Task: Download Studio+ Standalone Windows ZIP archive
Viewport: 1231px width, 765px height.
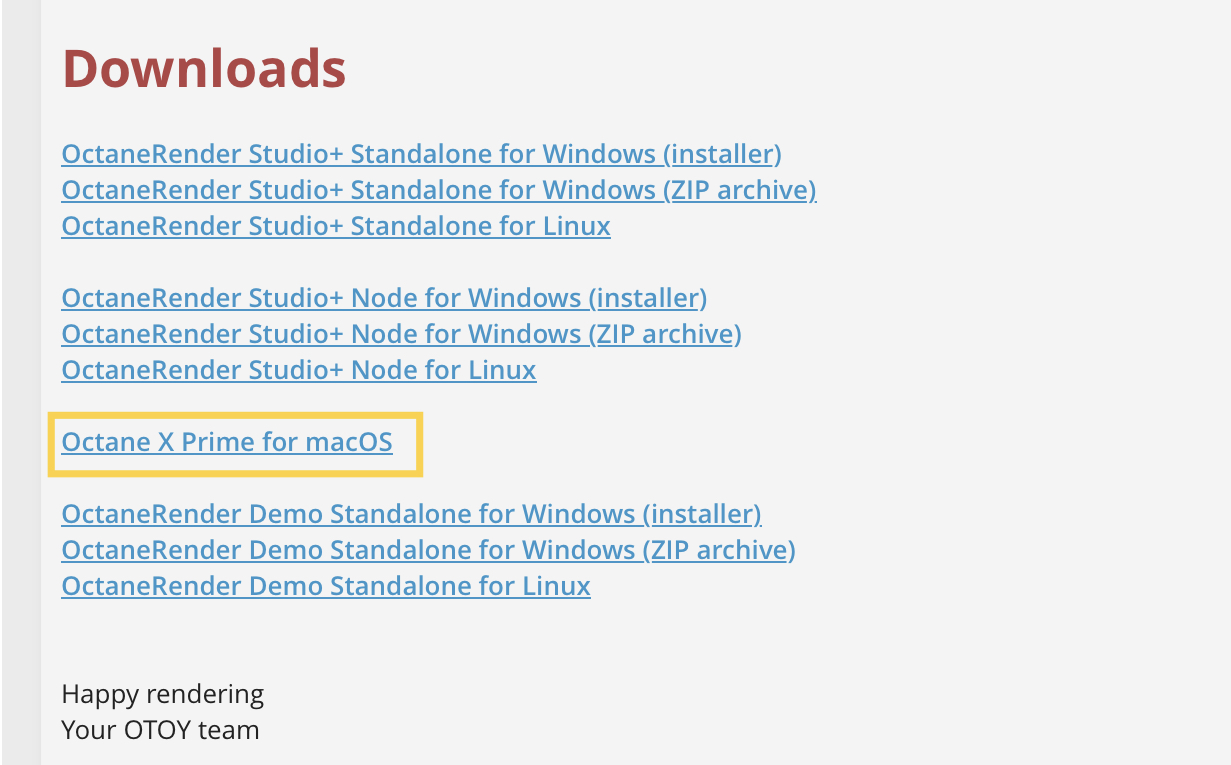Action: pyautogui.click(x=438, y=190)
